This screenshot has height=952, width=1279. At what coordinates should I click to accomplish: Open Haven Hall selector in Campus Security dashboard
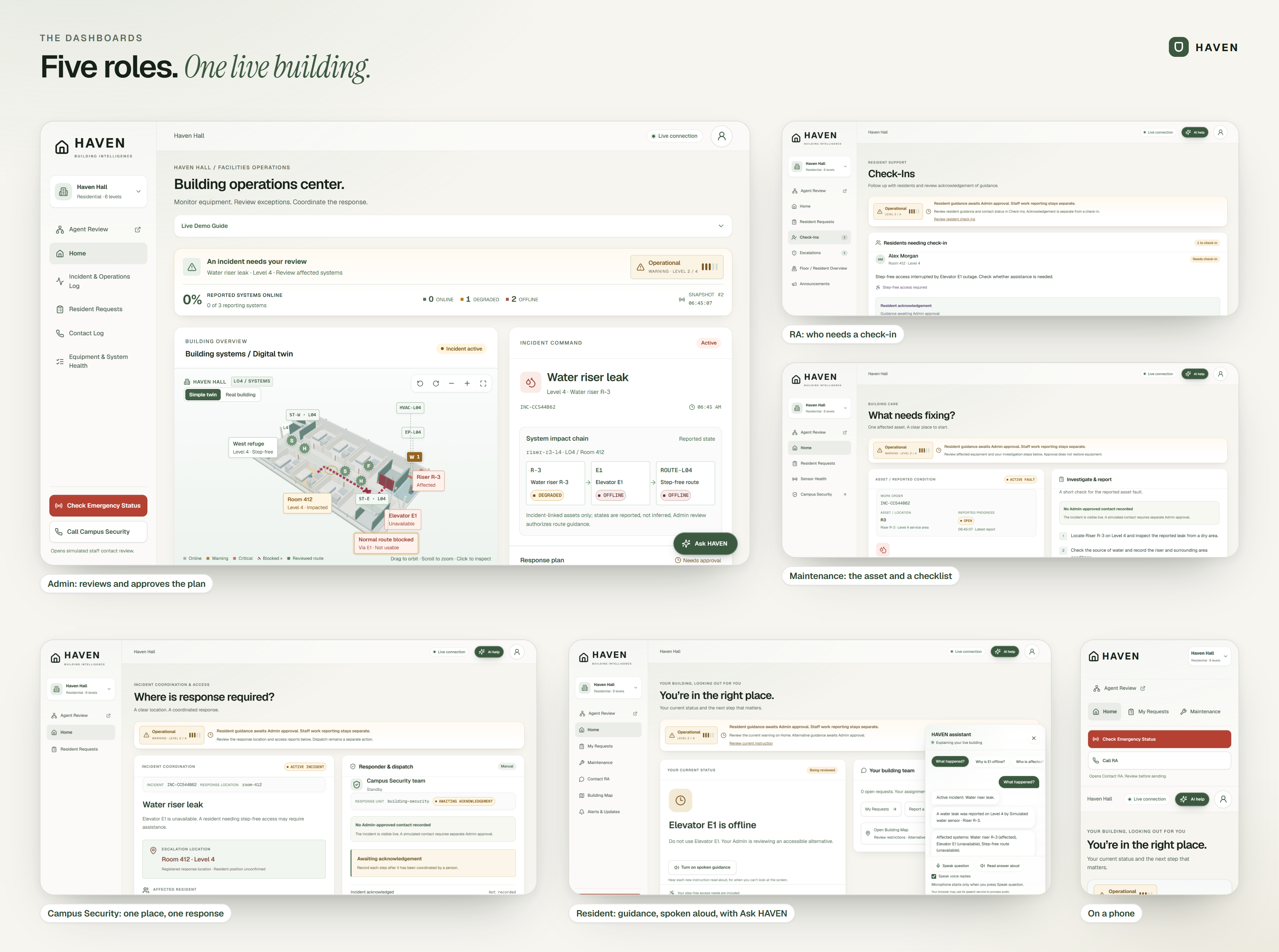[81, 689]
